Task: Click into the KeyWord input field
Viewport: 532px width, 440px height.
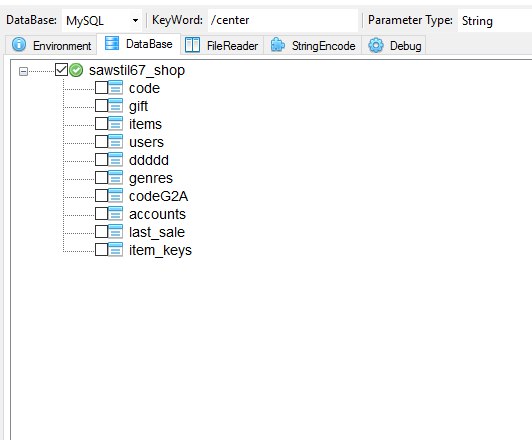Action: pyautogui.click(x=283, y=20)
